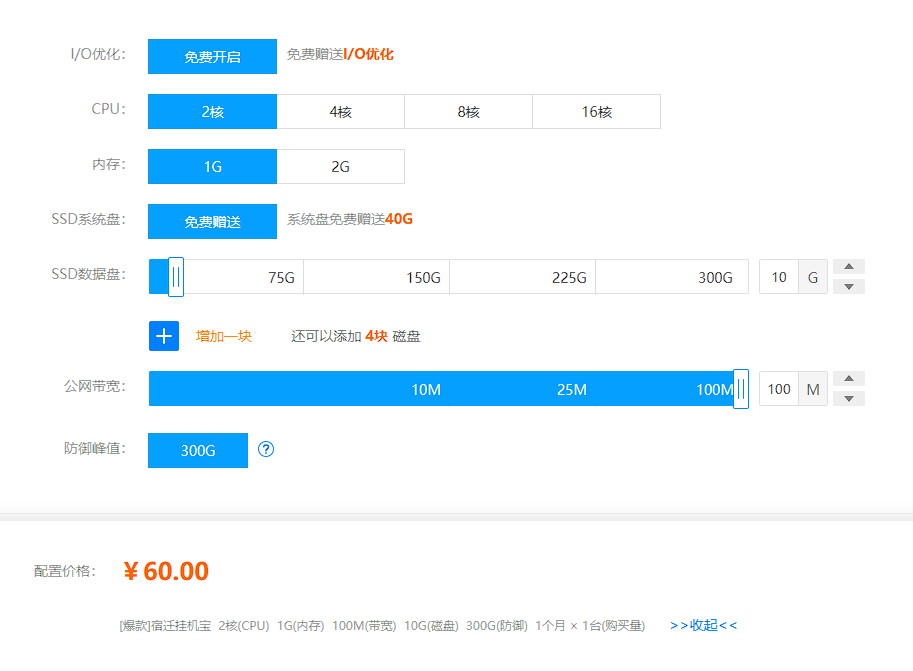Click the help question mark beside 300G

[266, 449]
